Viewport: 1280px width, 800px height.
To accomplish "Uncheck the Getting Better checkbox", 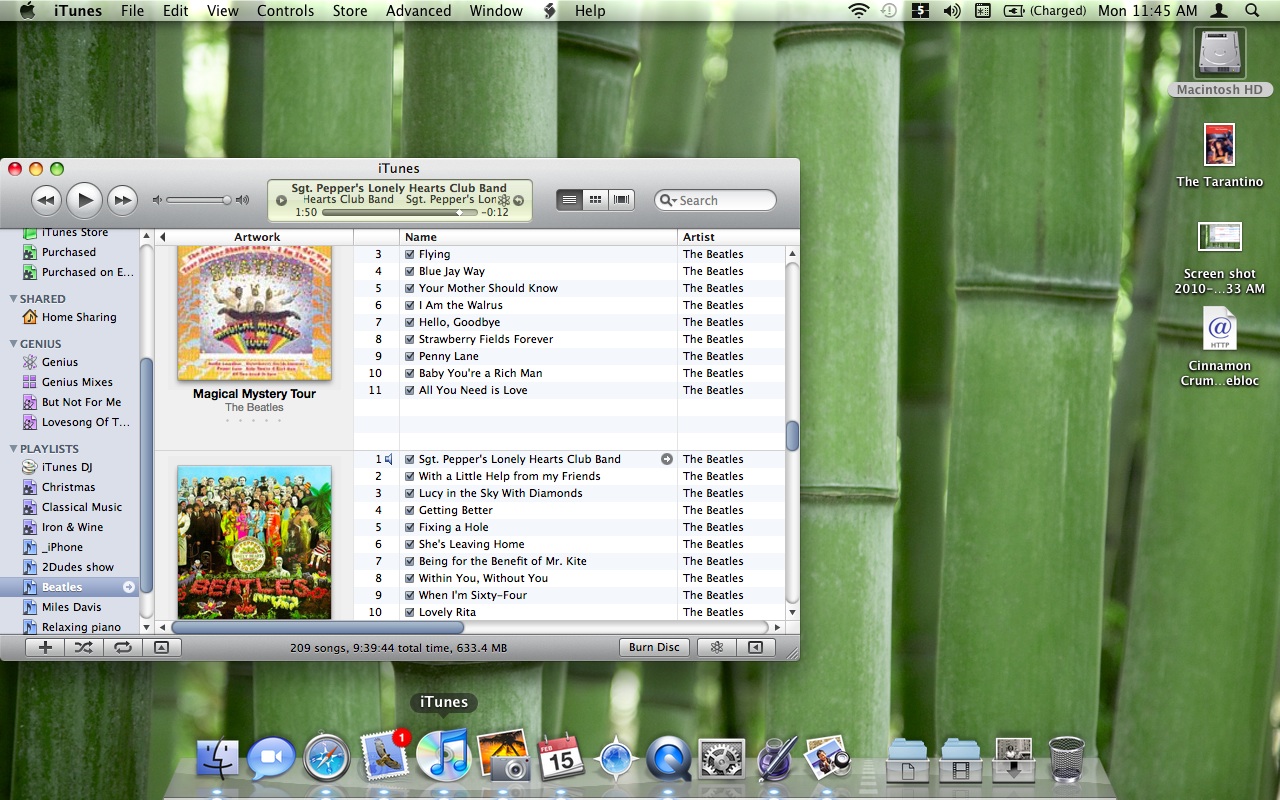I will coord(409,510).
